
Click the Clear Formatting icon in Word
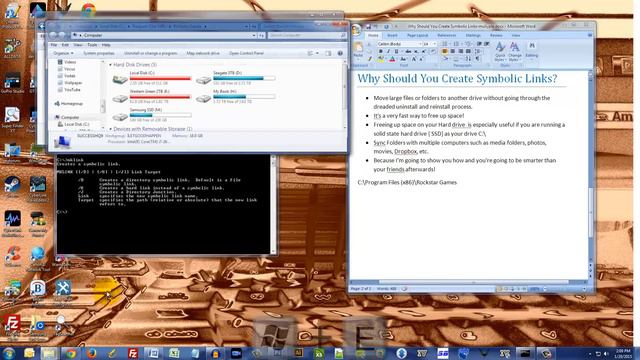[433, 51]
